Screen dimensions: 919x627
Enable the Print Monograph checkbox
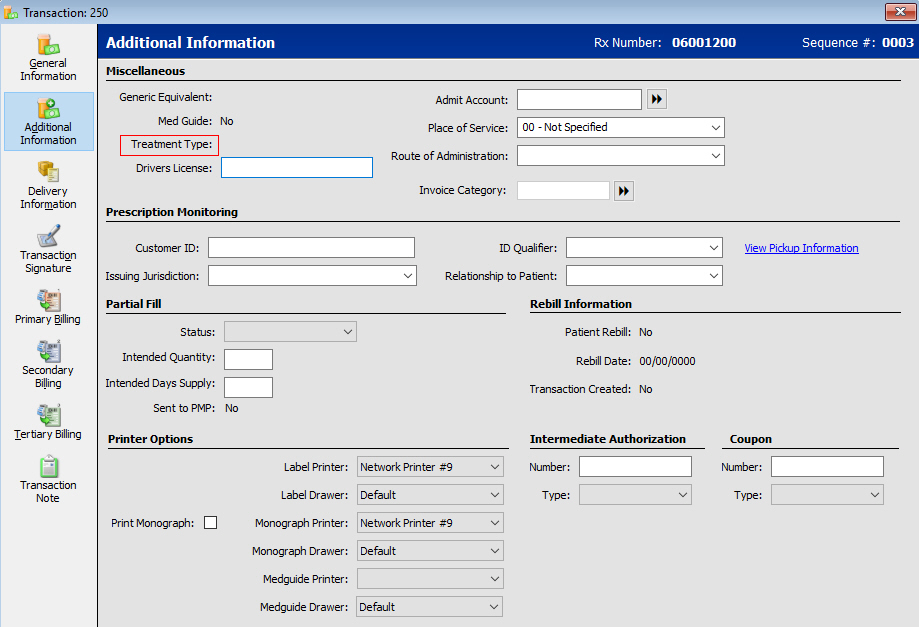210,523
